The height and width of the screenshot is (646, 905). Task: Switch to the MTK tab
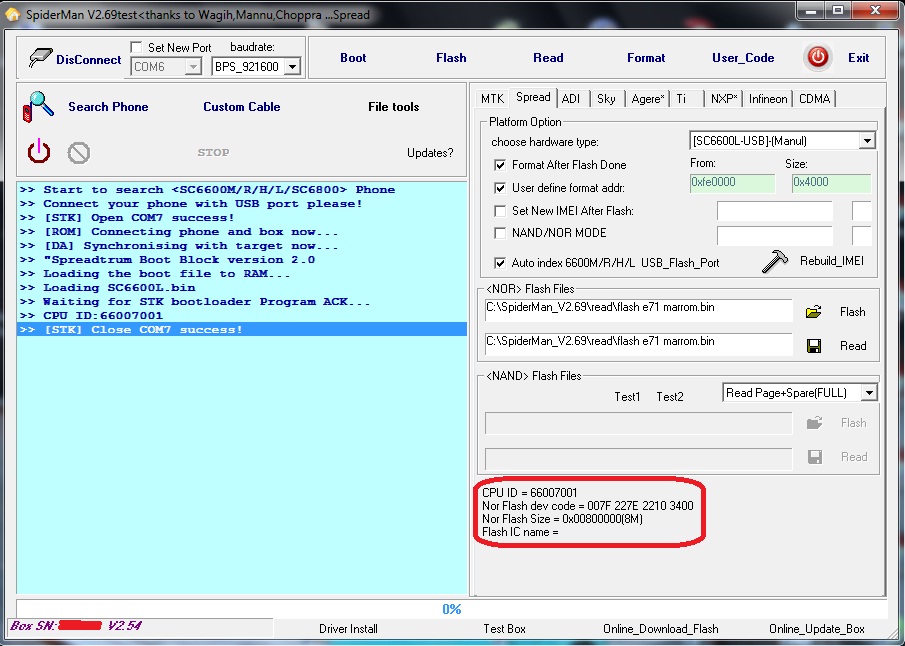point(492,98)
